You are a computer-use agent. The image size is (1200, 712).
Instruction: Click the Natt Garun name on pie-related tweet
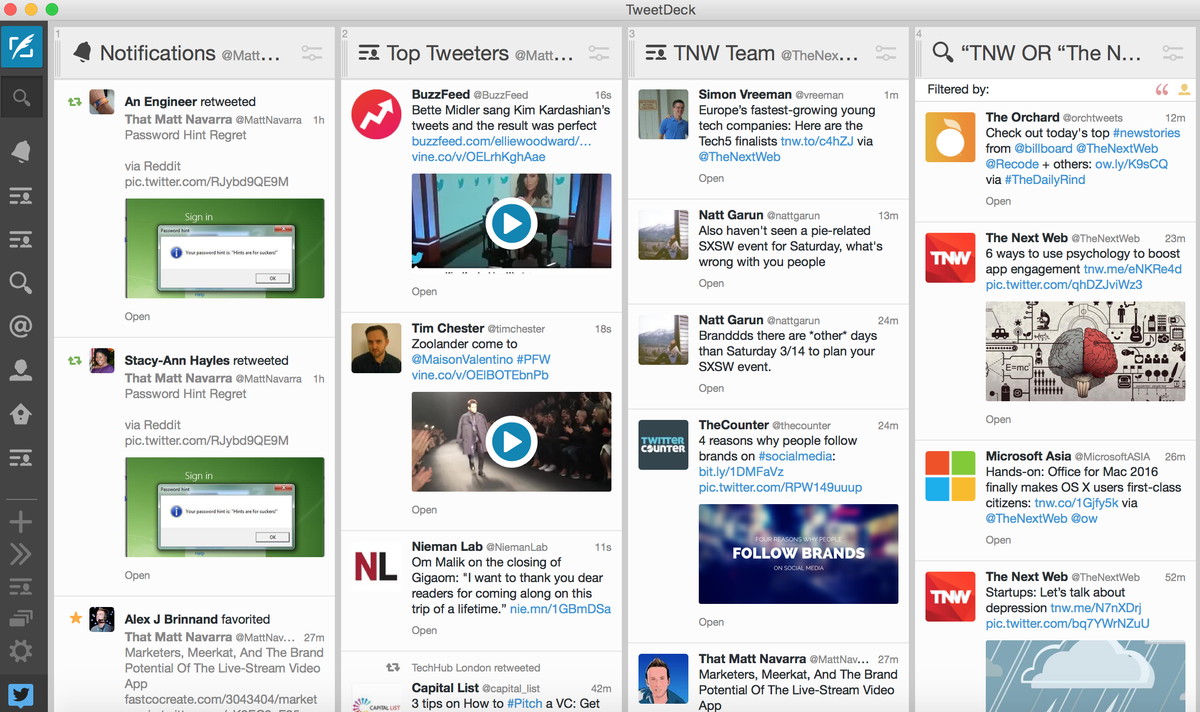[730, 215]
